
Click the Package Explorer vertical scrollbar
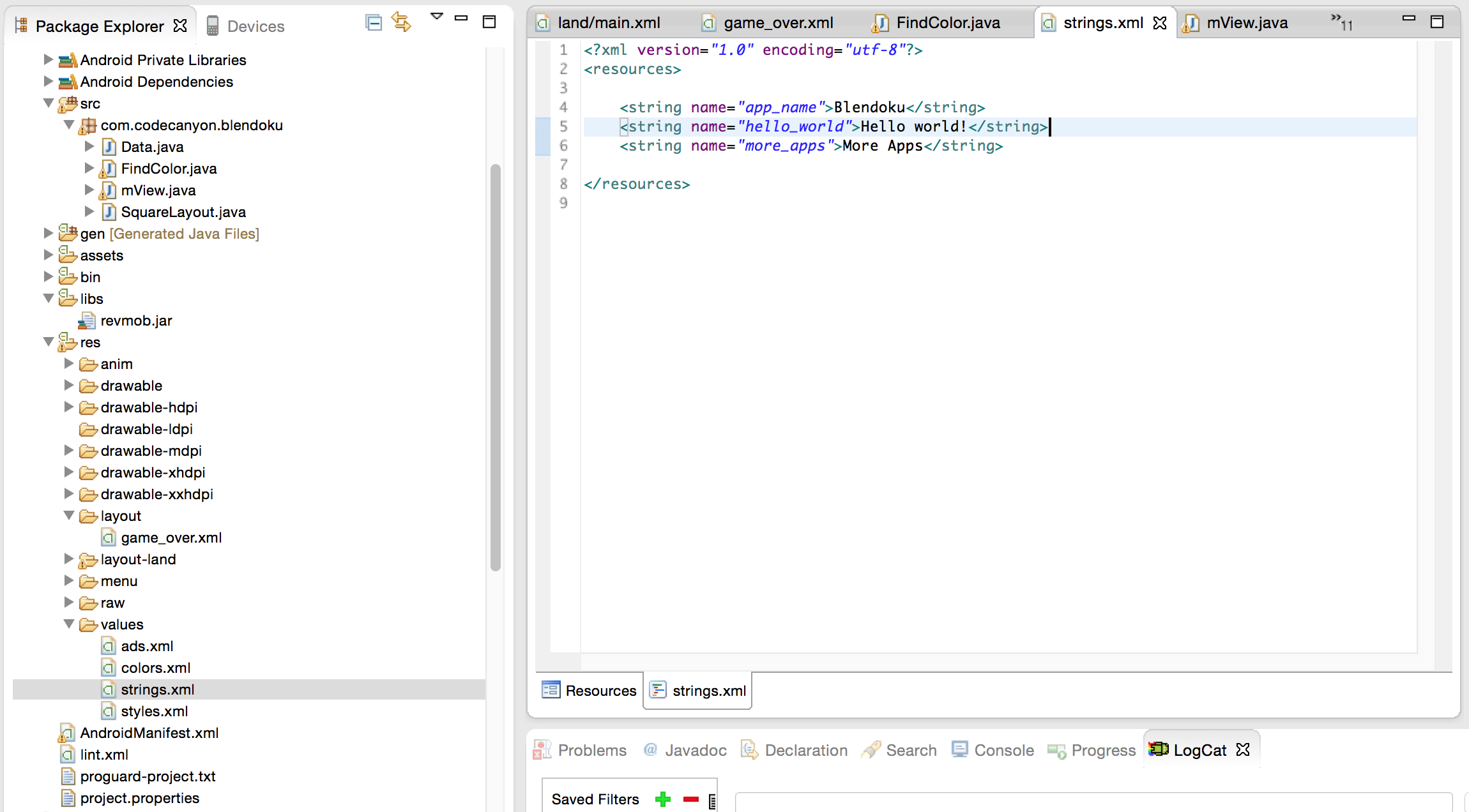[x=495, y=367]
